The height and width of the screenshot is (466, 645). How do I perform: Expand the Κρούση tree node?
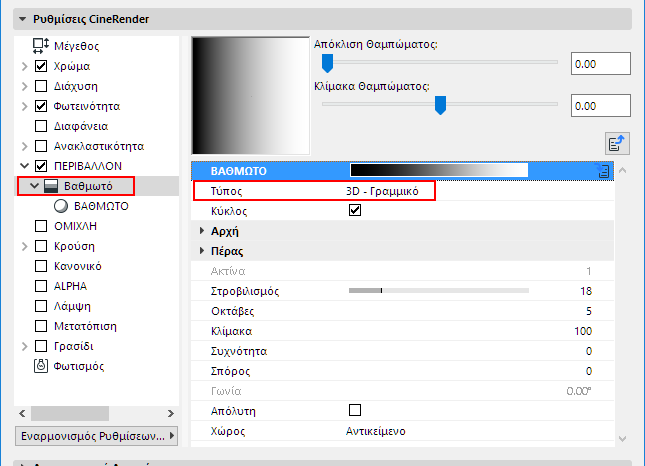25,246
